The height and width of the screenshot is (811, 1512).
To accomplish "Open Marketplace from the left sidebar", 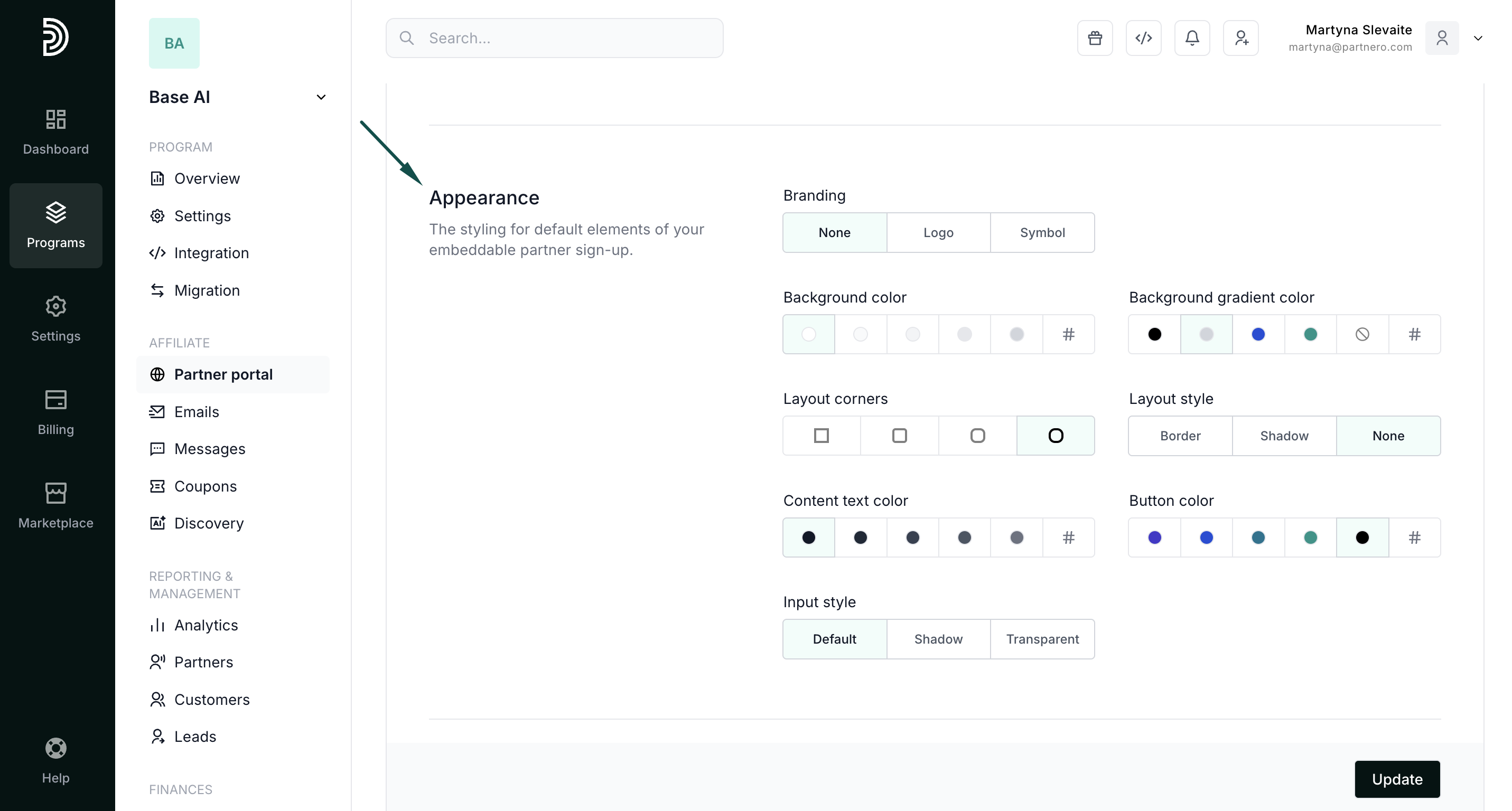I will 56,505.
